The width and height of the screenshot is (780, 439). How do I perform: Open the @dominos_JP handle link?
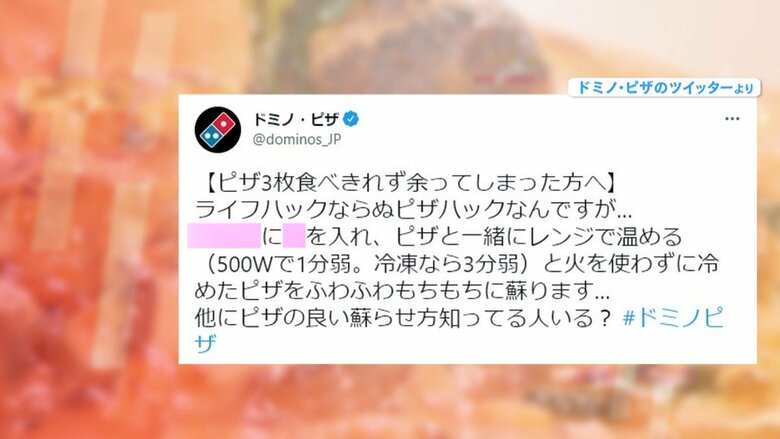click(296, 139)
